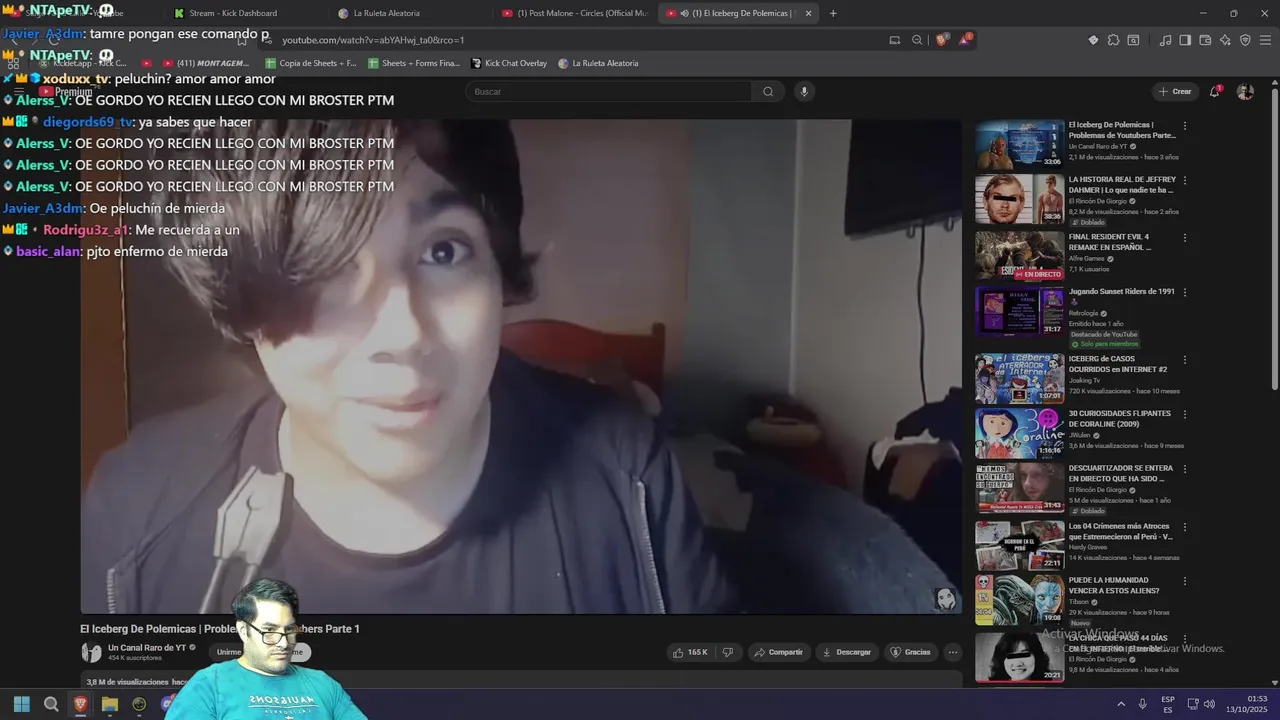Click the Brave Shields lion icon
The image size is (1280, 720).
(x=942, y=40)
